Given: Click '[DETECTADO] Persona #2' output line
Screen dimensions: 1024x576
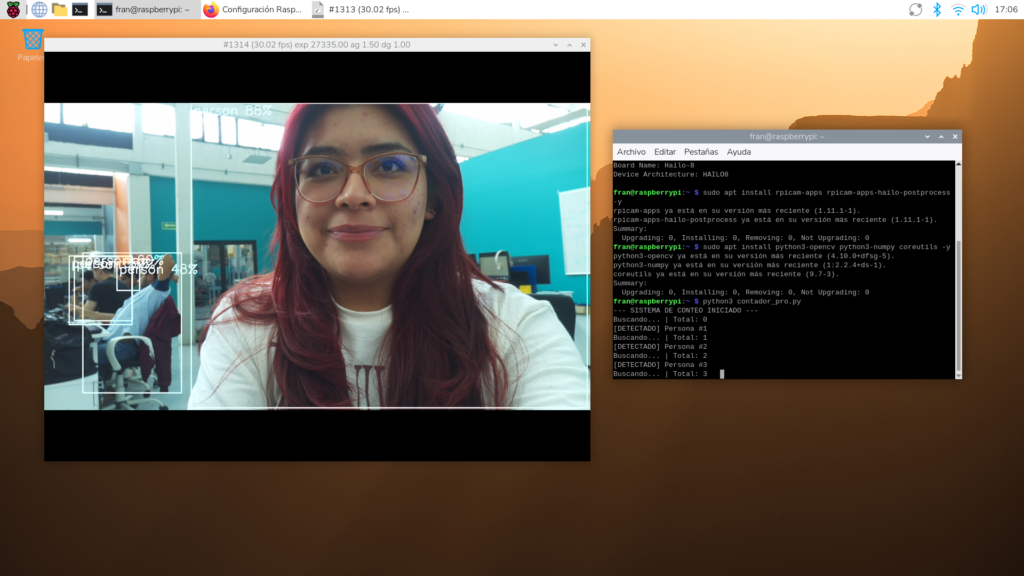Looking at the screenshot, I should point(660,347).
